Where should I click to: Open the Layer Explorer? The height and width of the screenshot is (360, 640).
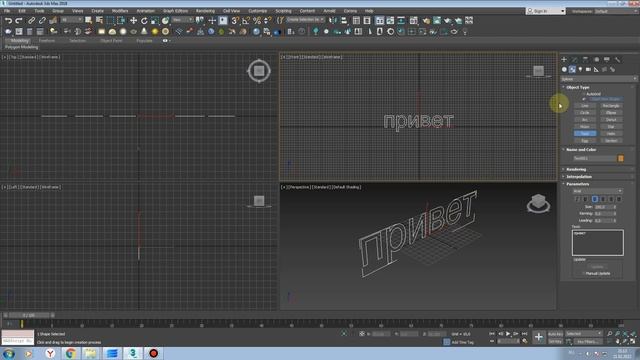367,20
